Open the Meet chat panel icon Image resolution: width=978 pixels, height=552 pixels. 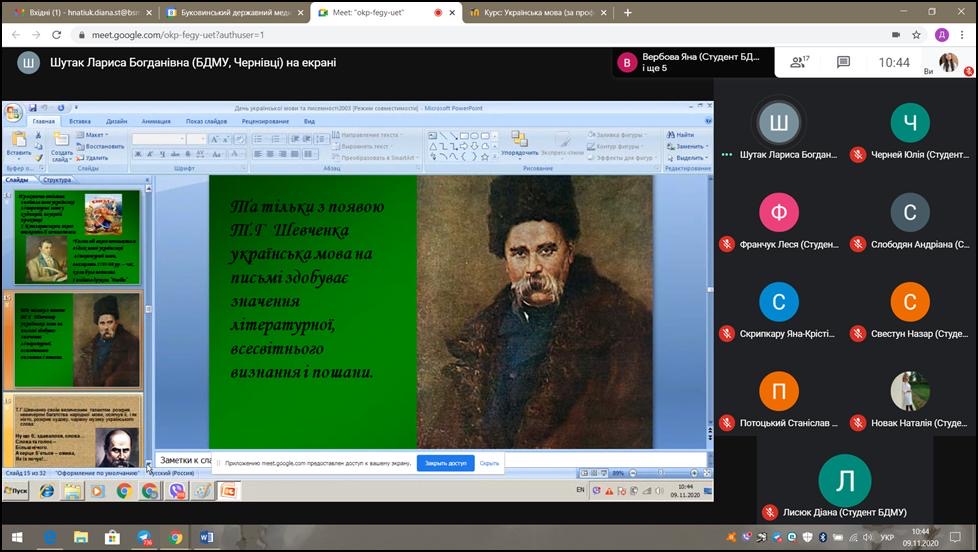(843, 62)
